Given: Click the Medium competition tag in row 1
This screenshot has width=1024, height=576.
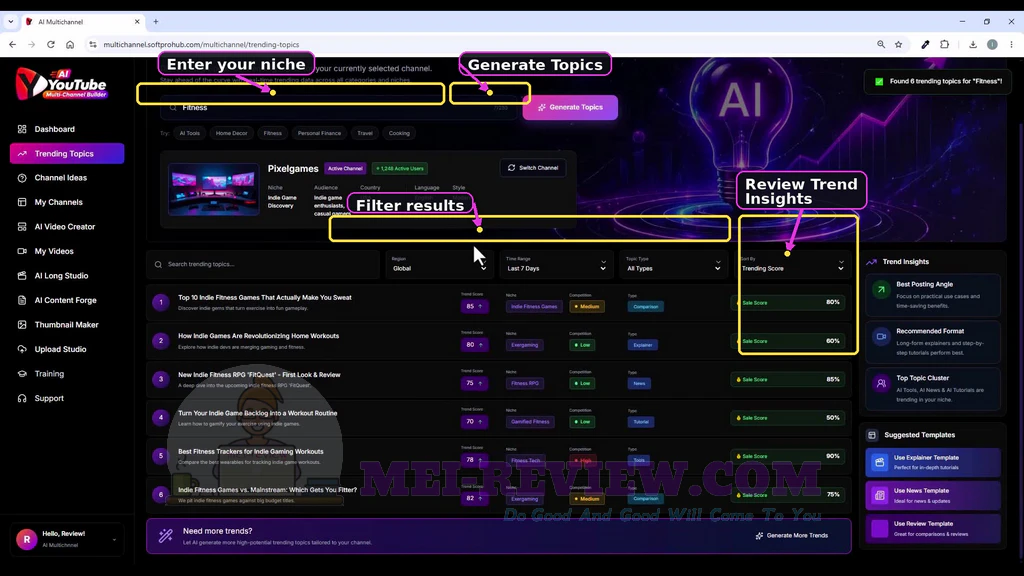Looking at the screenshot, I should click(x=586, y=306).
